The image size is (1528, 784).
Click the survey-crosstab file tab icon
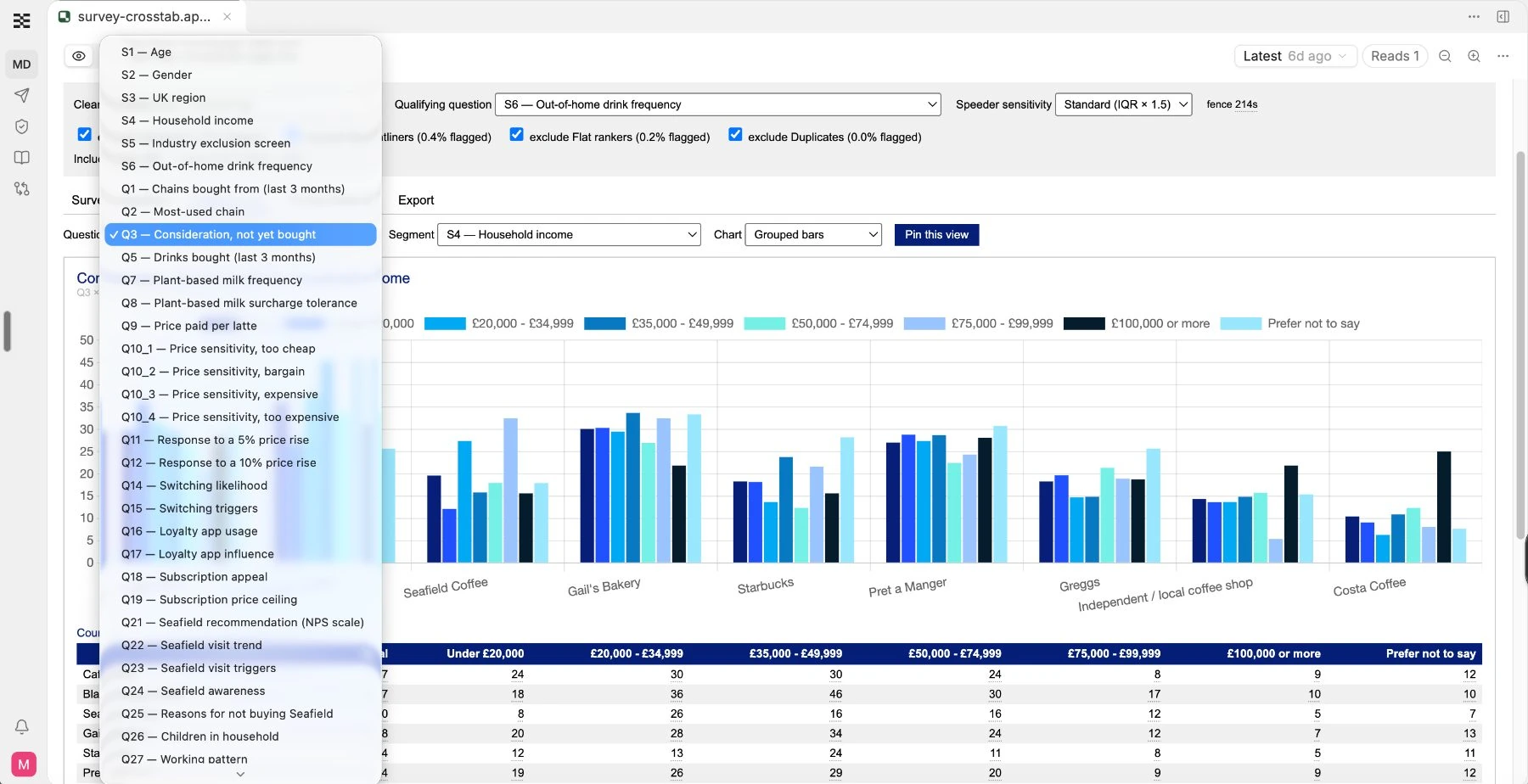pos(64,17)
